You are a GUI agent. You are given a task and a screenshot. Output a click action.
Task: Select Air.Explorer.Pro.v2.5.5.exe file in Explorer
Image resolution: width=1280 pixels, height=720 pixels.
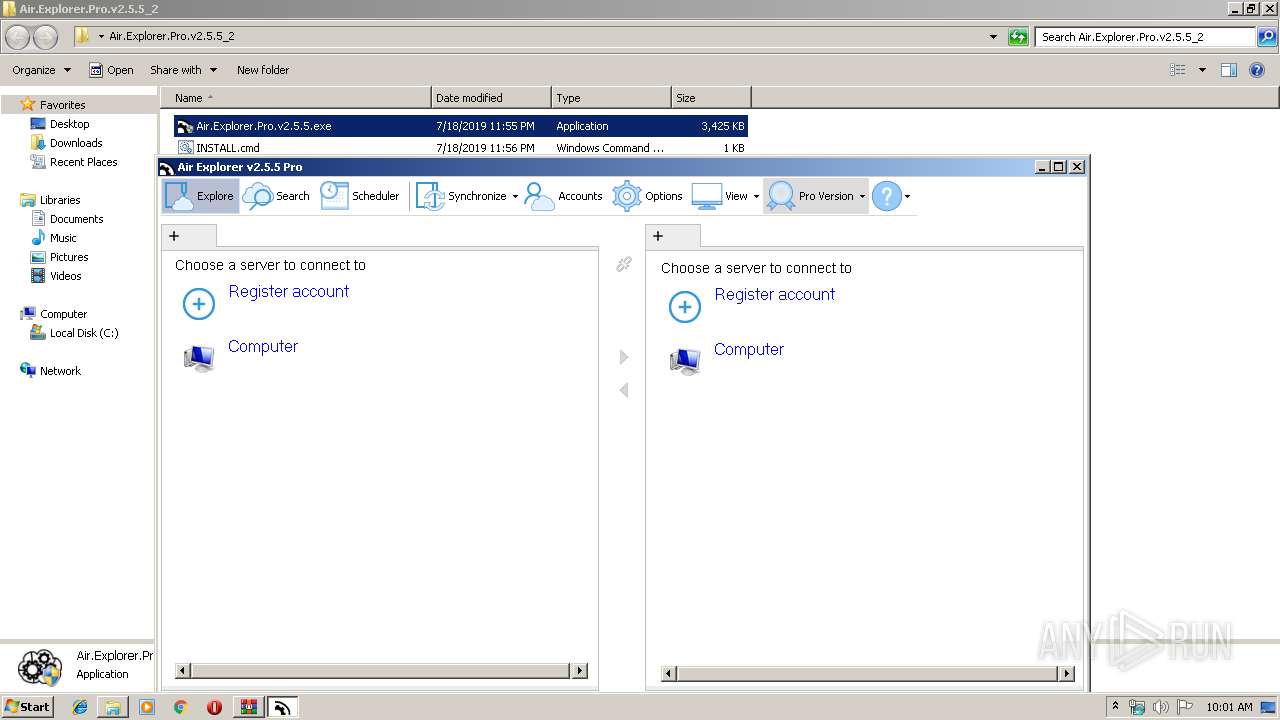click(x=460, y=126)
